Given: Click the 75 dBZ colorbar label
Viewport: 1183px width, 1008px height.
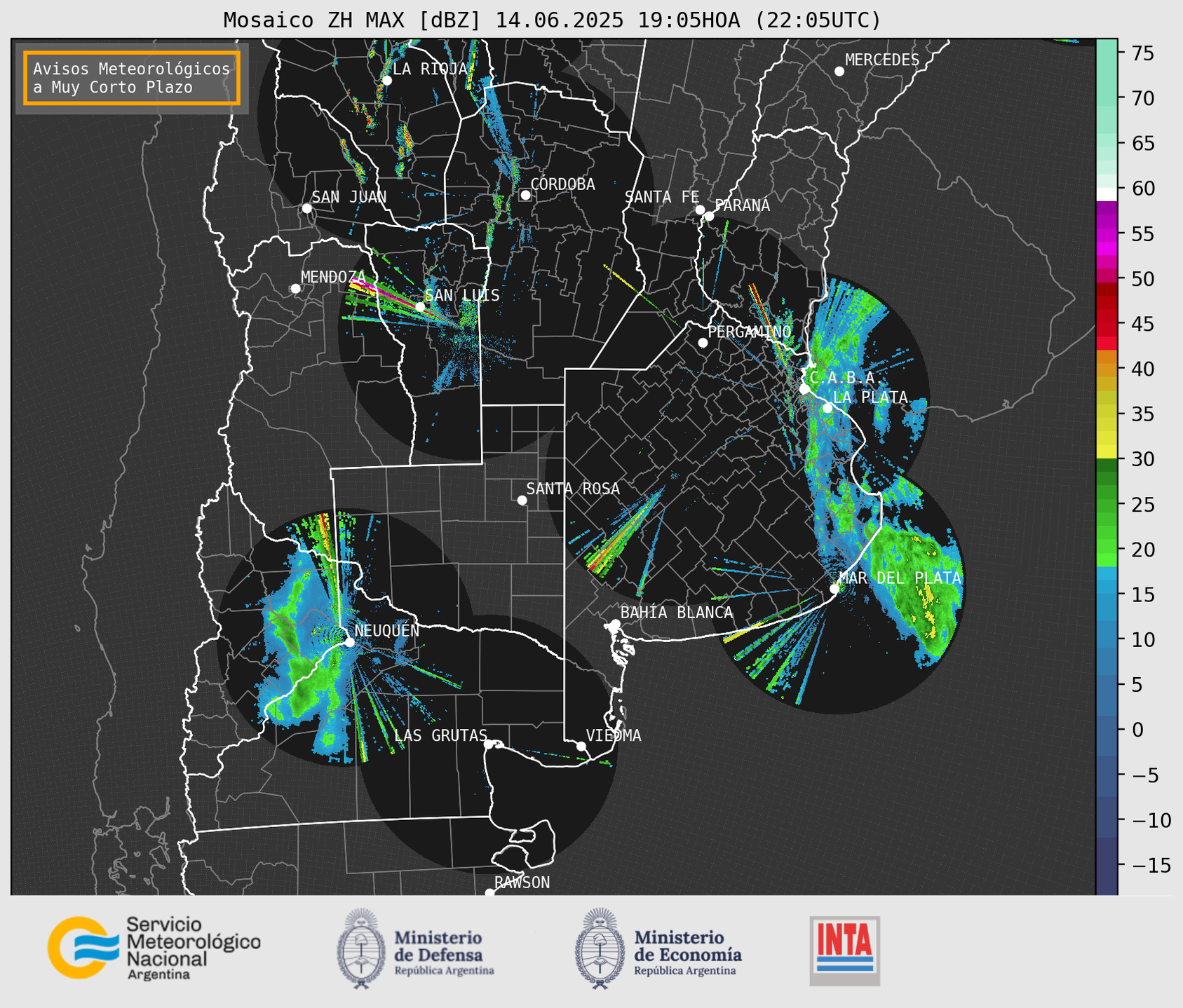Looking at the screenshot, I should tap(1142, 53).
